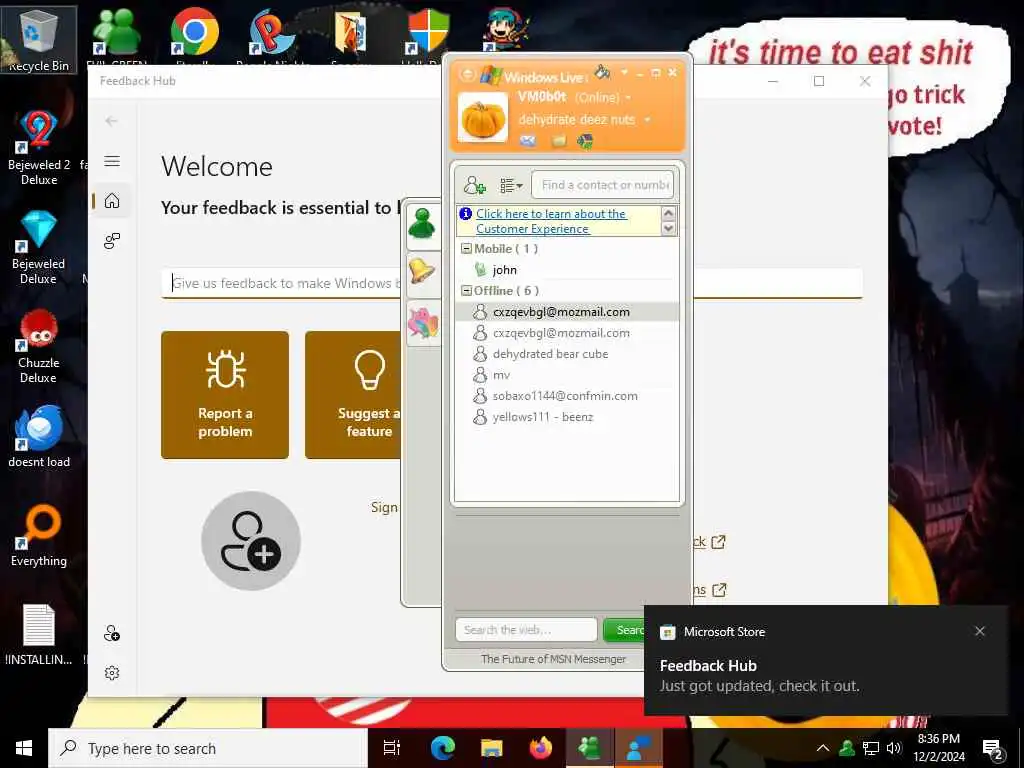Click The Future of MSN Messenger text
Viewport: 1024px width, 768px height.
click(x=553, y=659)
